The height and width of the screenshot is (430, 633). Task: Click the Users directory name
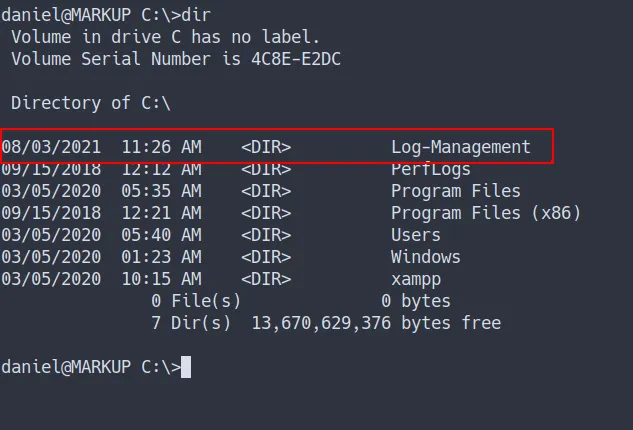point(415,235)
